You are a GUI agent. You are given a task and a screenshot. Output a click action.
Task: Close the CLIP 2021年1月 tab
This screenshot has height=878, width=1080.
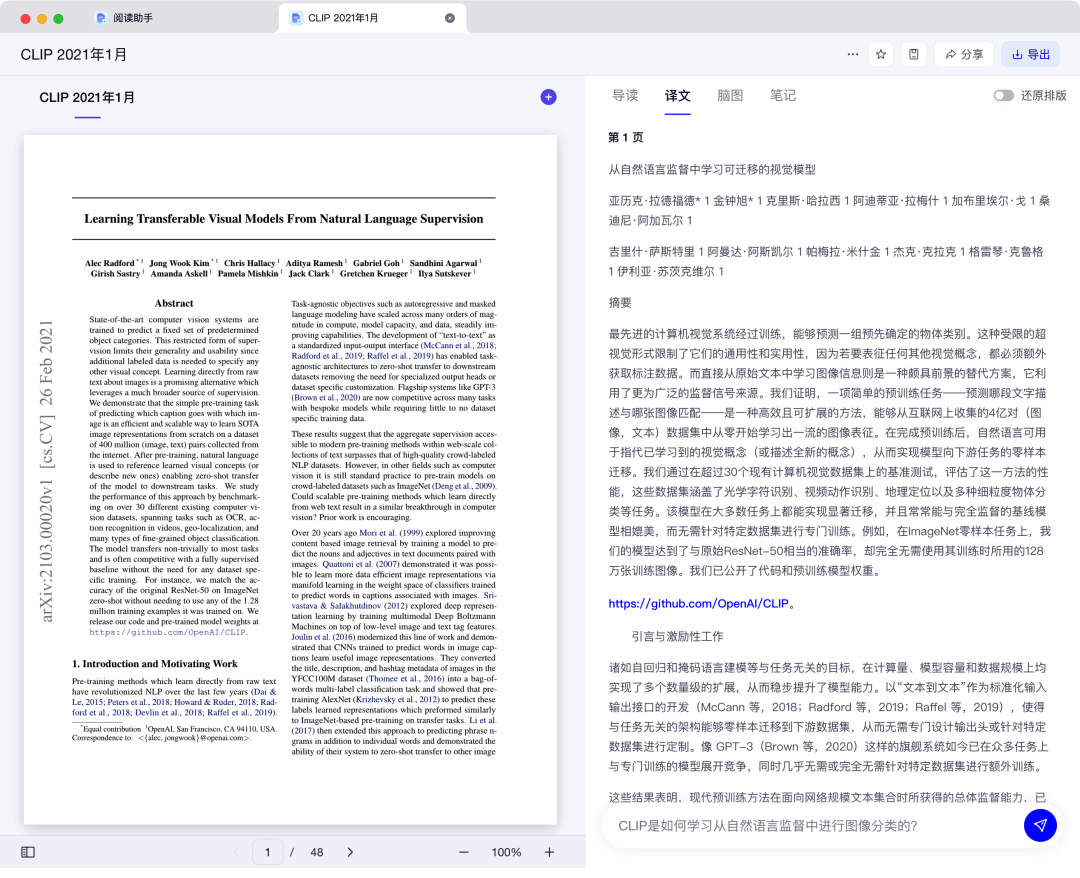pyautogui.click(x=450, y=18)
